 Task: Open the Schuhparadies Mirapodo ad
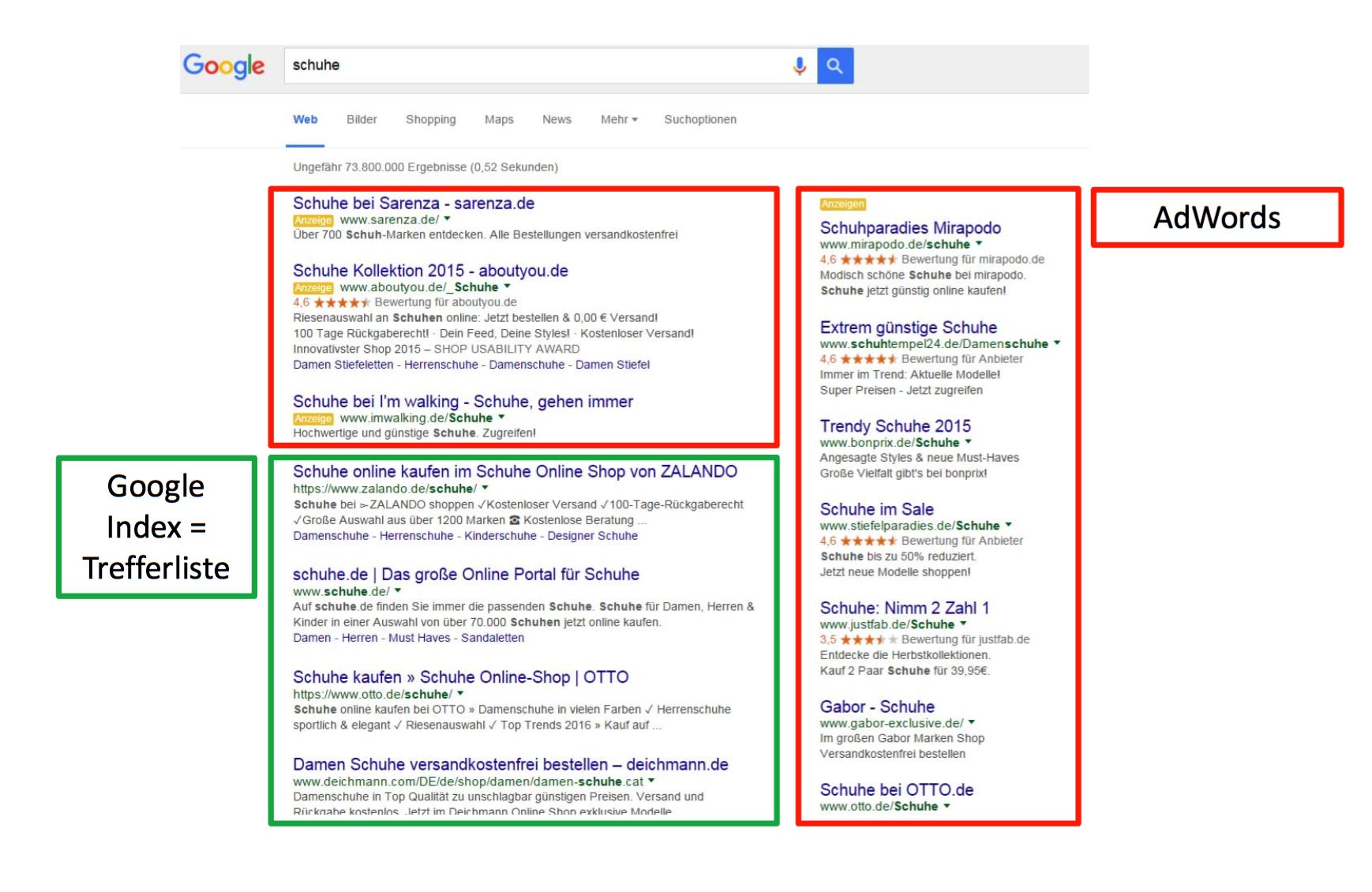point(910,228)
